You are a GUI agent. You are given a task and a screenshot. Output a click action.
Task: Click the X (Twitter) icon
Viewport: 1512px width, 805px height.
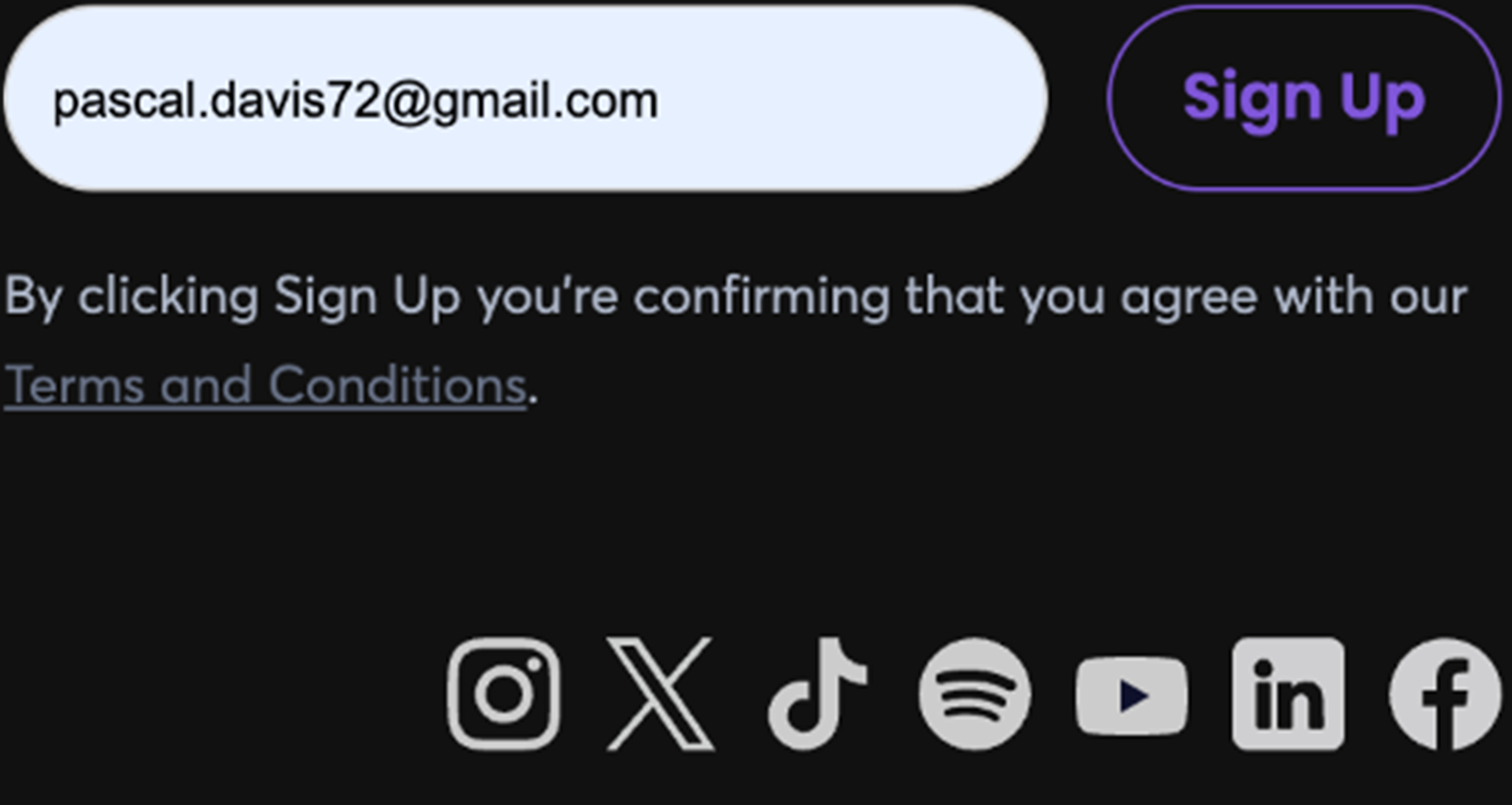660,694
